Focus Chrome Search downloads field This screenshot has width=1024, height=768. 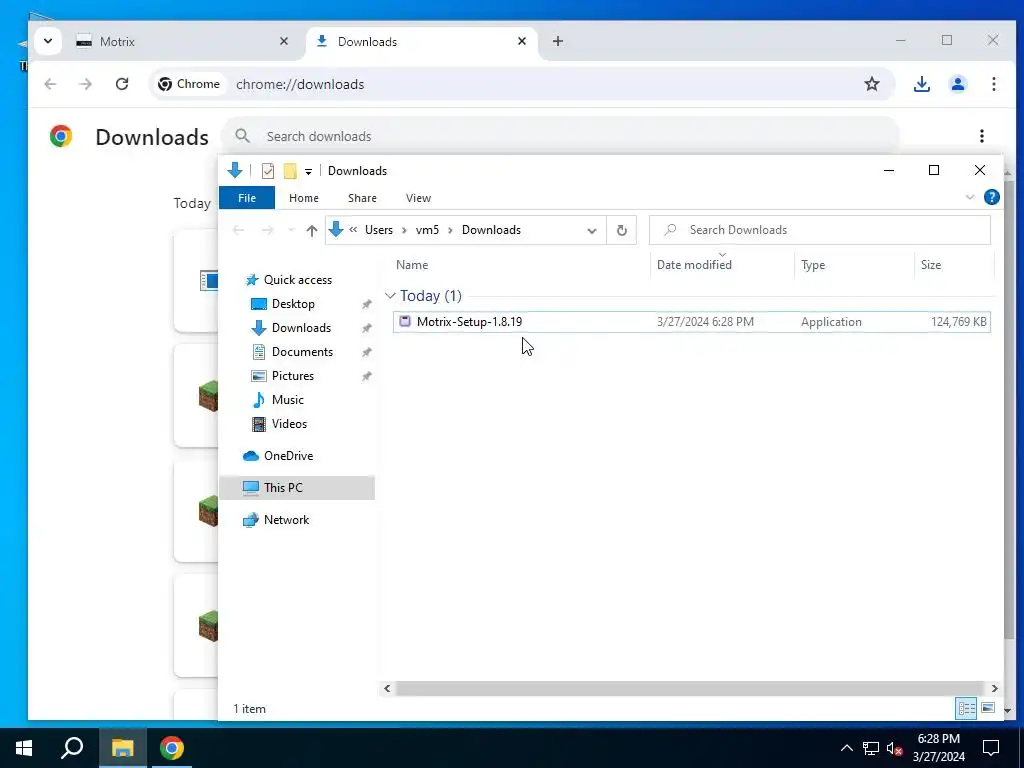point(560,136)
